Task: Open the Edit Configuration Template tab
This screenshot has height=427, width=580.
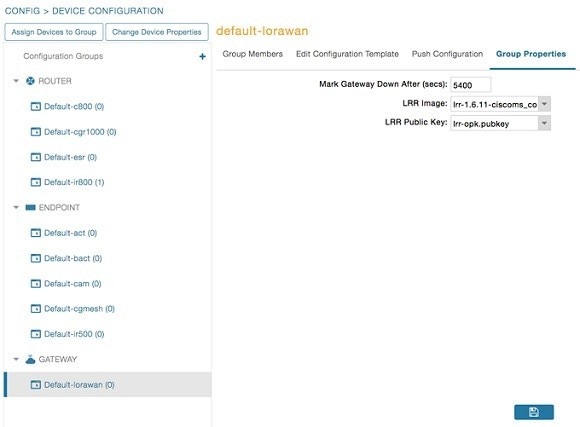Action: point(347,54)
